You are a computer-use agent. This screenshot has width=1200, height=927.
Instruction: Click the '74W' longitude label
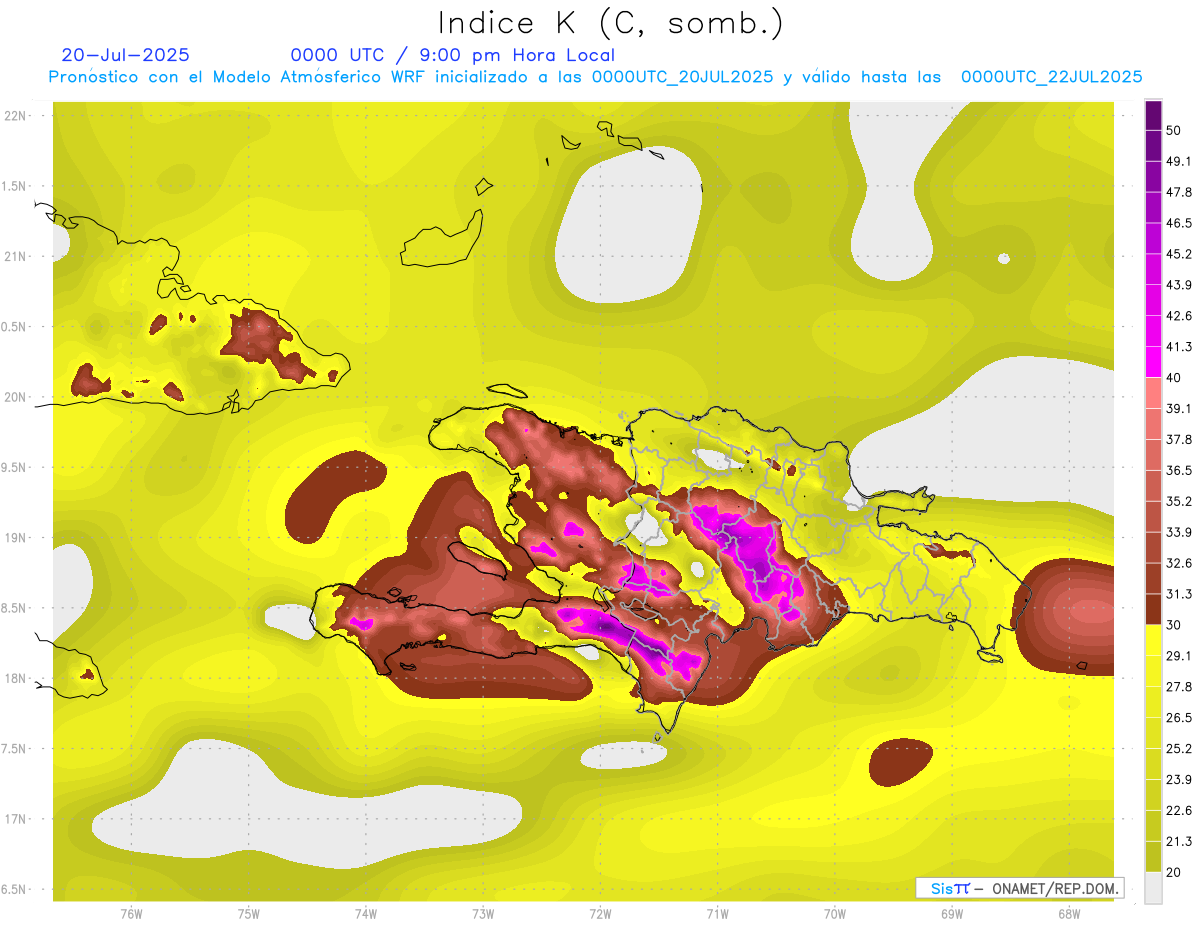pos(366,913)
